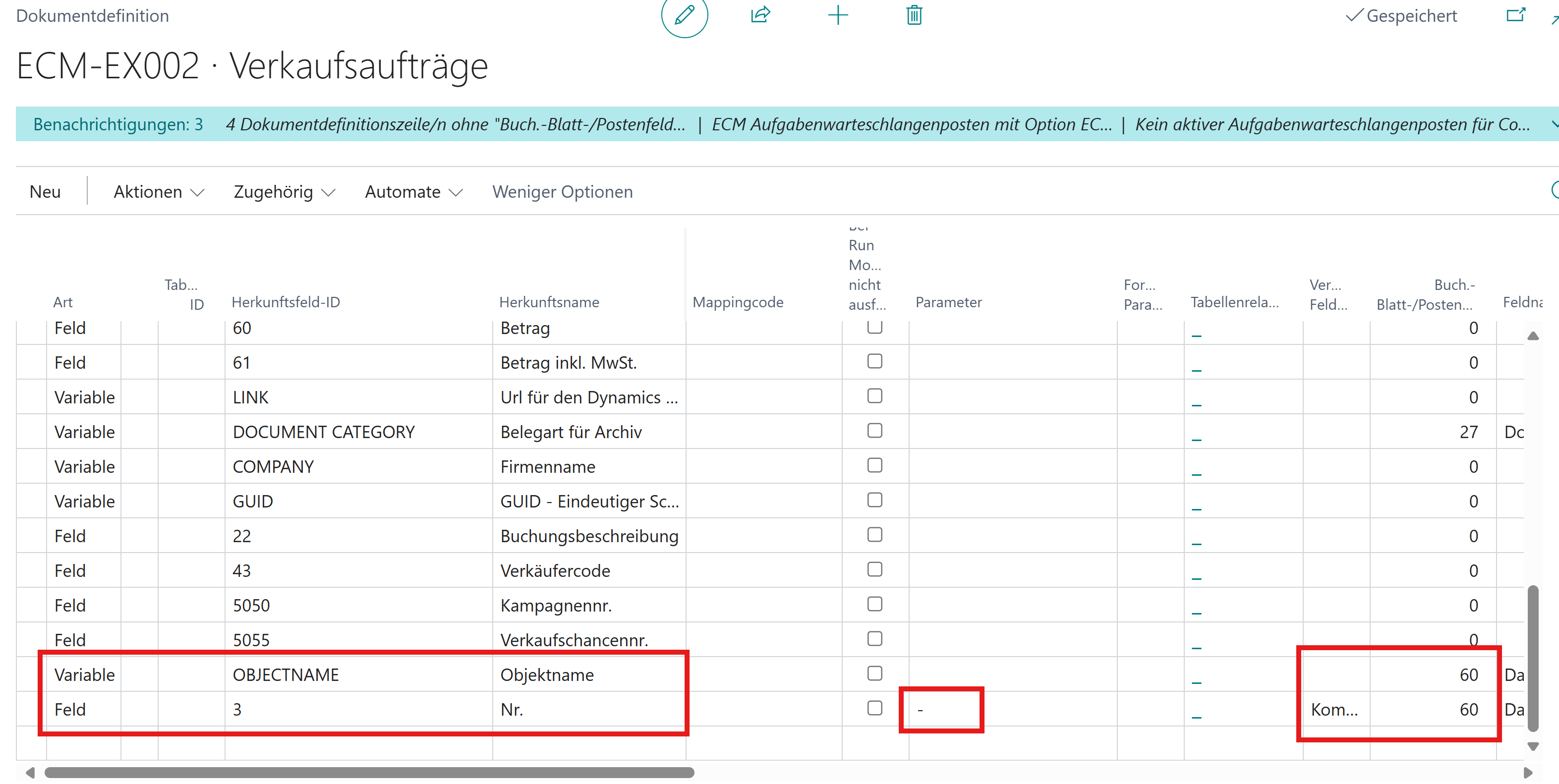Click the Herkunftsname column header
Image resolution: width=1559 pixels, height=784 pixels.
click(549, 302)
